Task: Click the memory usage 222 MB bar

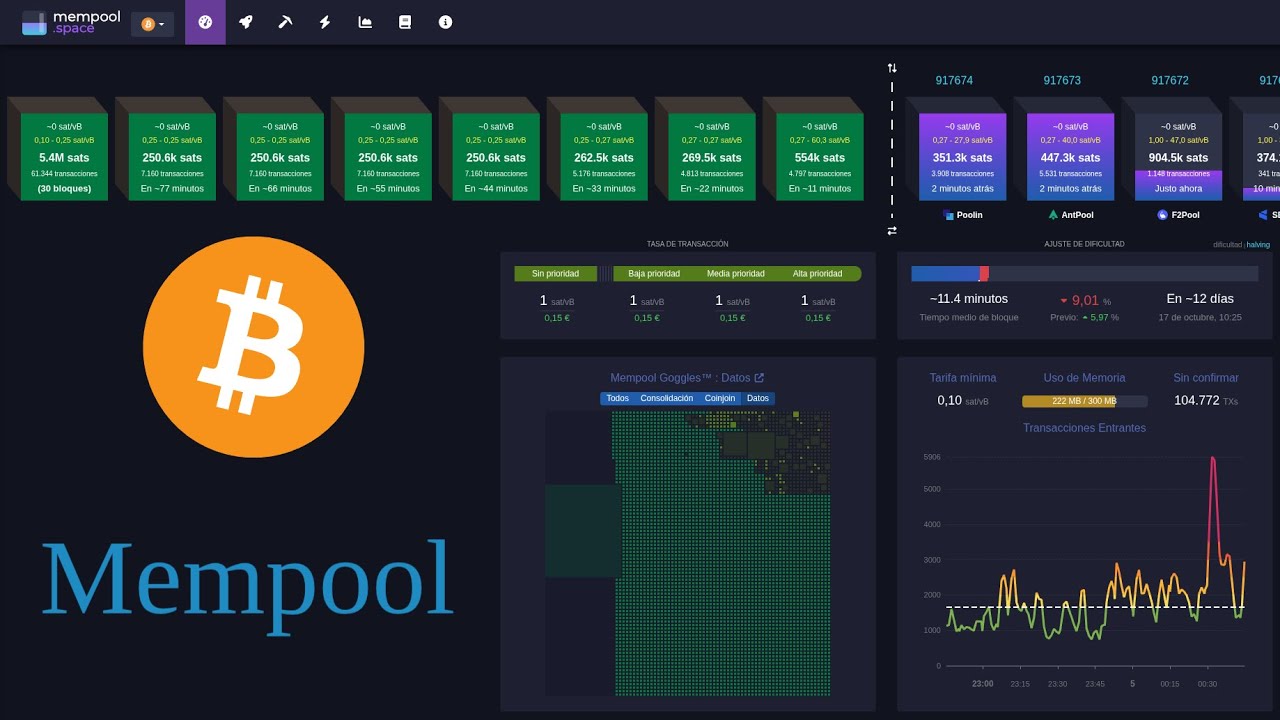Action: tap(1083, 401)
